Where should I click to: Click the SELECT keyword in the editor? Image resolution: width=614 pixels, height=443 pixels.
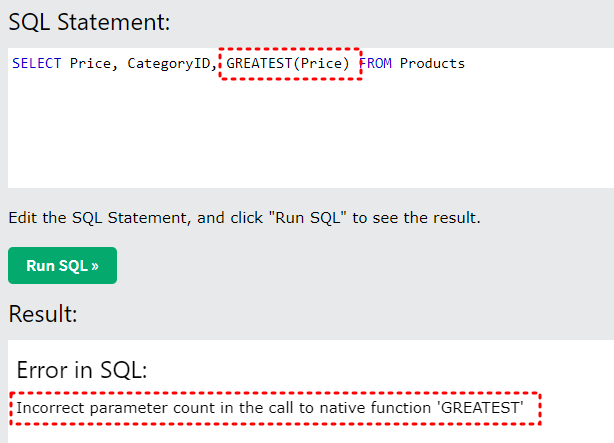pos(36,63)
